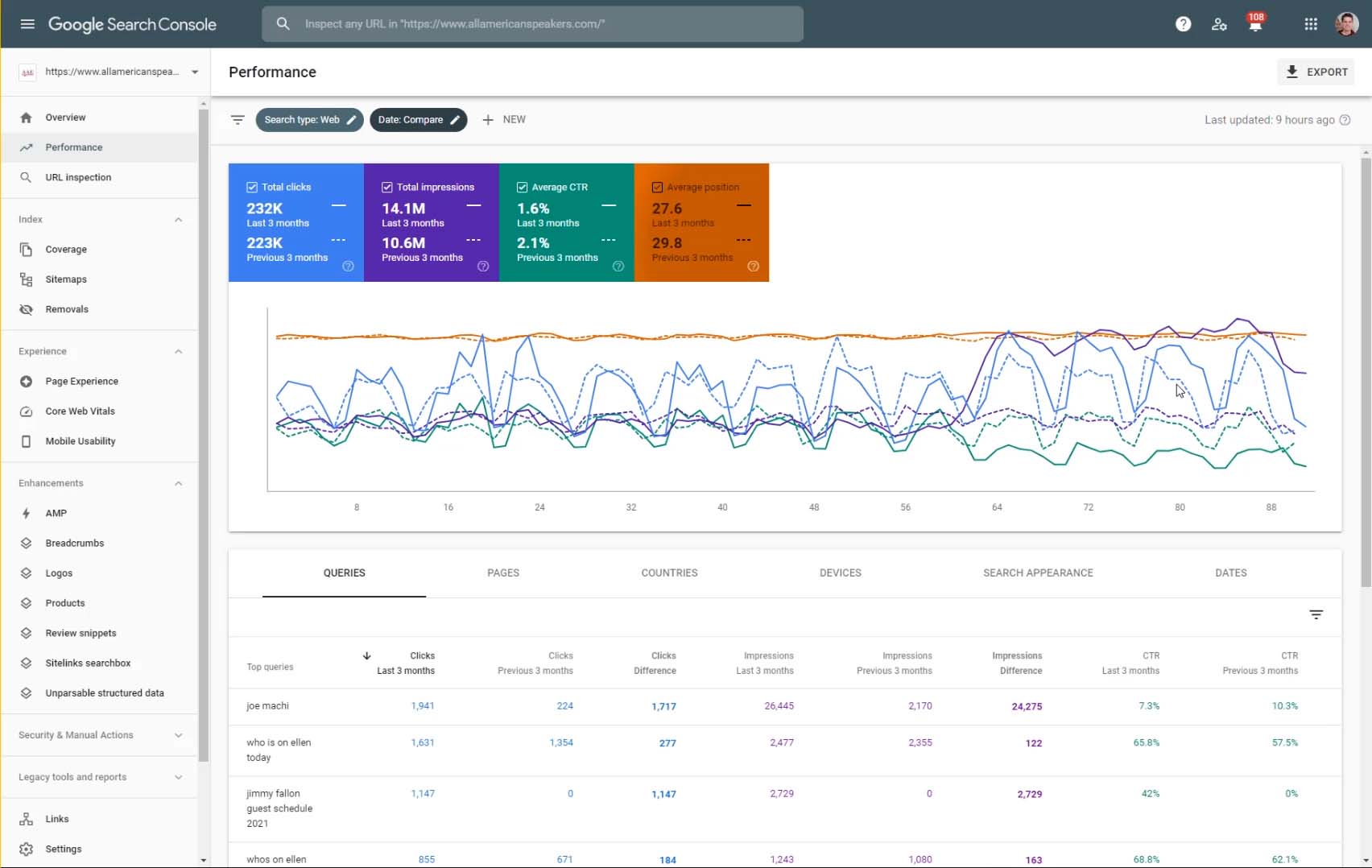1372x868 pixels.
Task: Switch to the Dates tab
Action: click(x=1230, y=573)
